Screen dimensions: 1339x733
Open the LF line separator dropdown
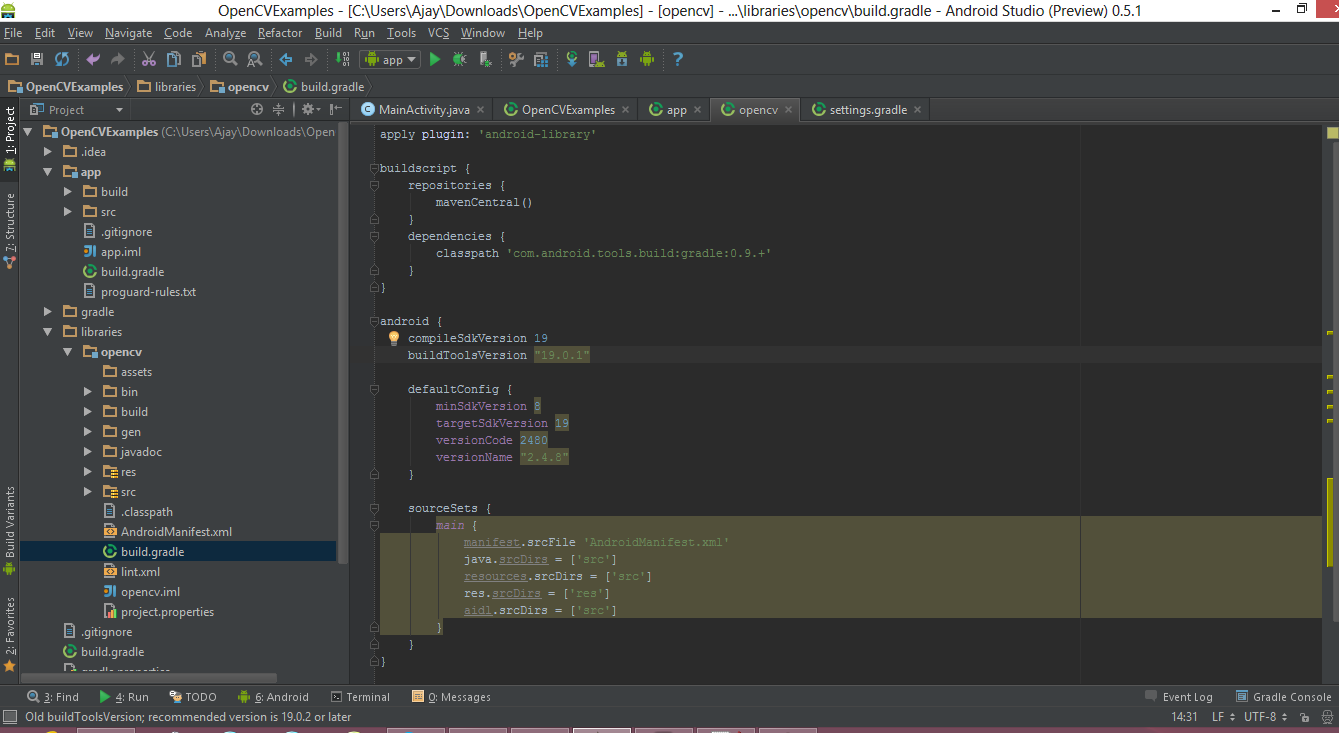click(1222, 717)
